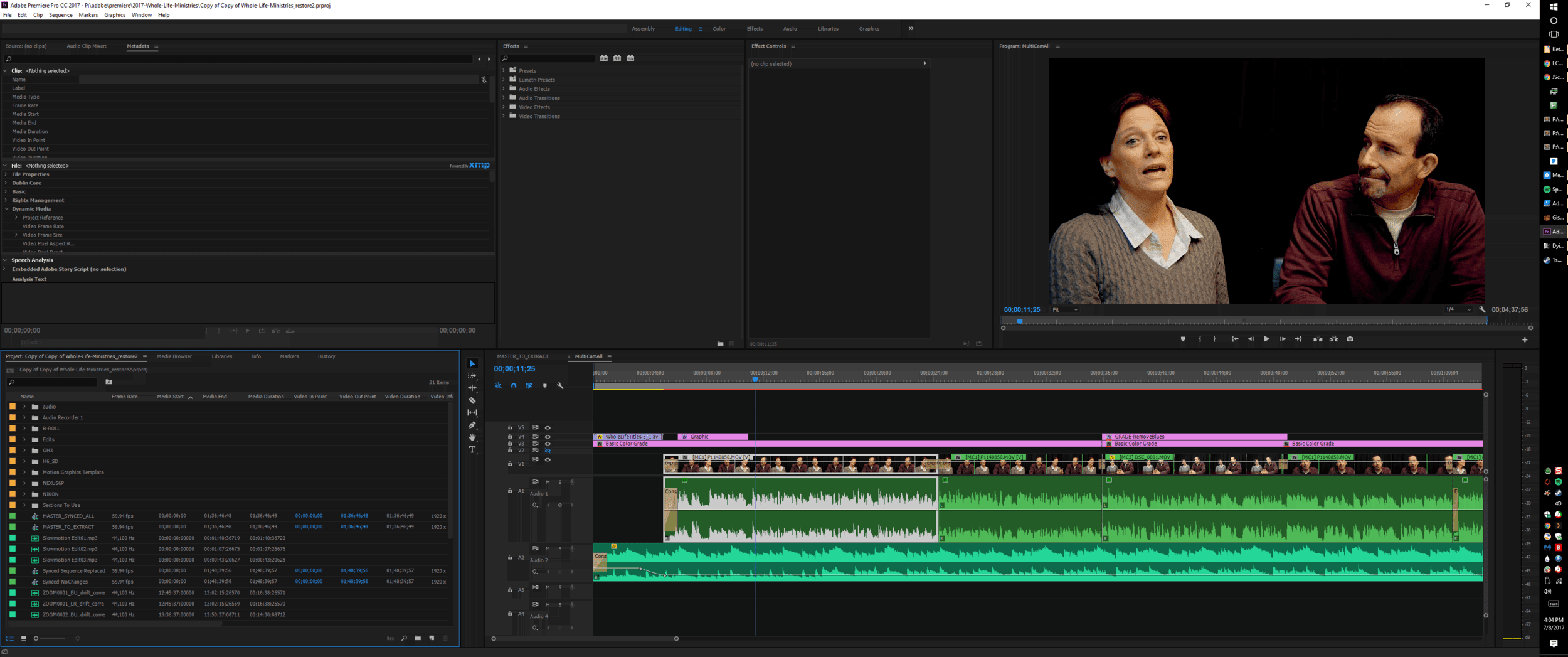Switch Project panel to icon view

(24, 638)
